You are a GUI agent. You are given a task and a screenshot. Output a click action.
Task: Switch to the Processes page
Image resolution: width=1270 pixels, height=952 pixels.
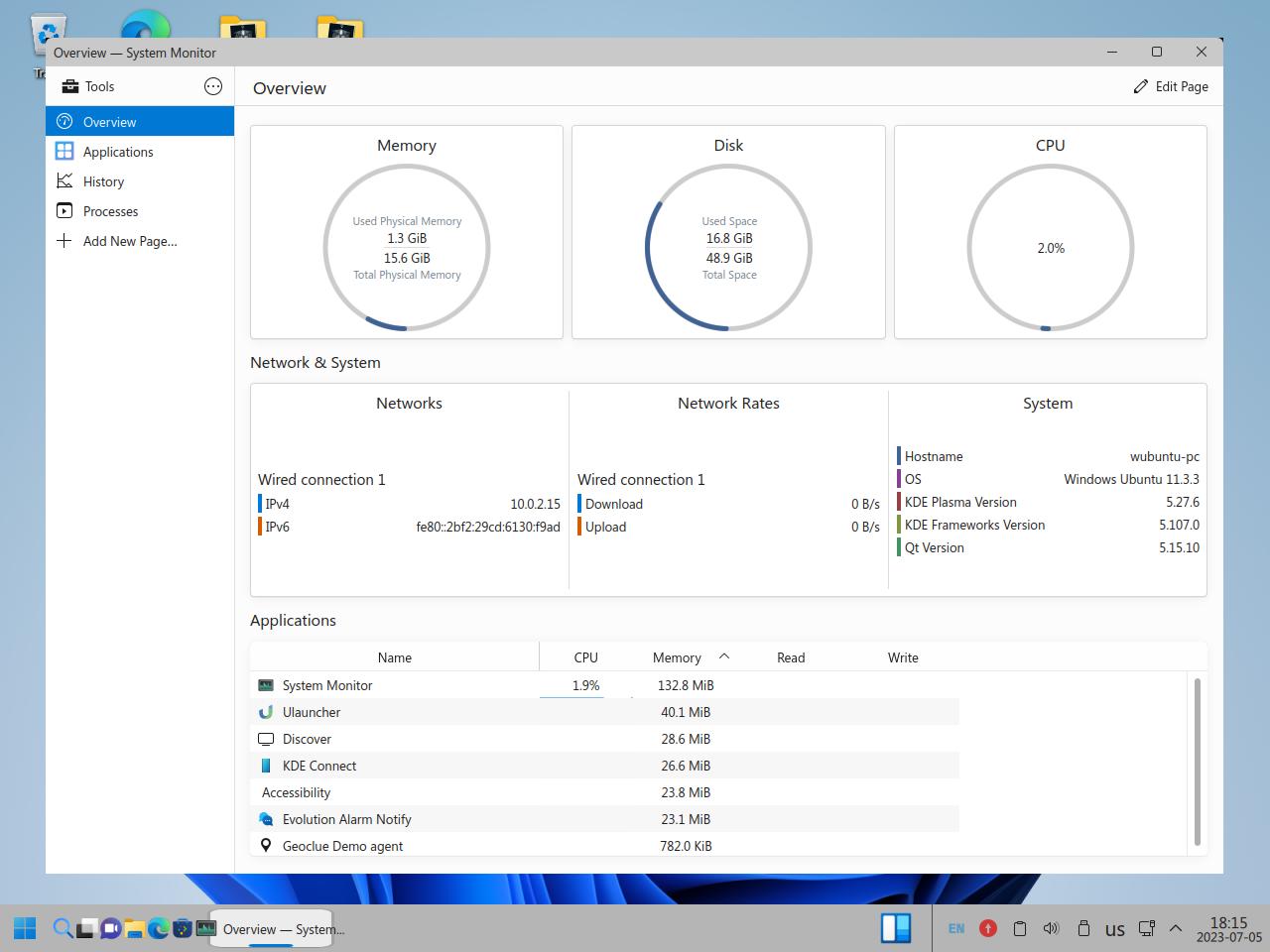[110, 211]
